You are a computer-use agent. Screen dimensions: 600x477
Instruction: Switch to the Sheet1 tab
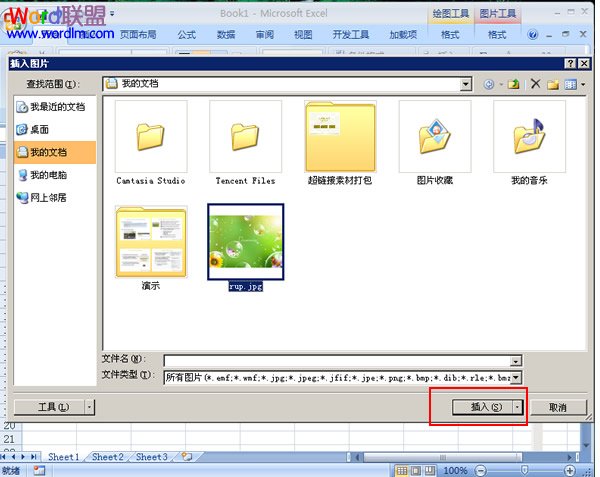(64, 457)
